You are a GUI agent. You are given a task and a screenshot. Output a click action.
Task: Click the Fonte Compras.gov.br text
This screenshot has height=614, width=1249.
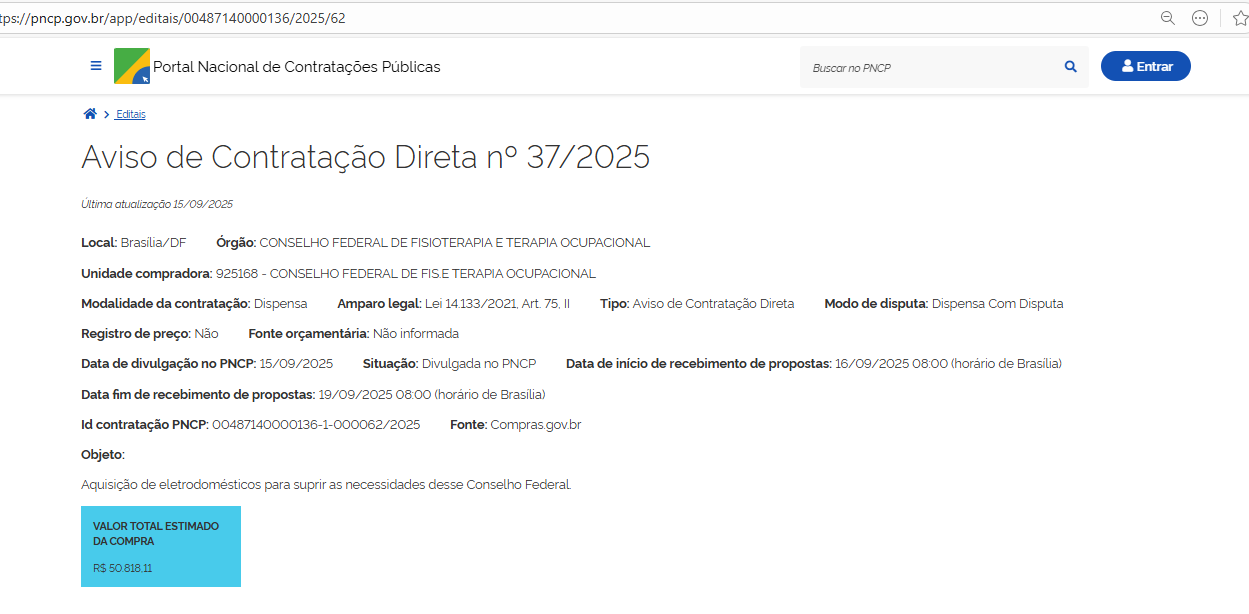(535, 424)
